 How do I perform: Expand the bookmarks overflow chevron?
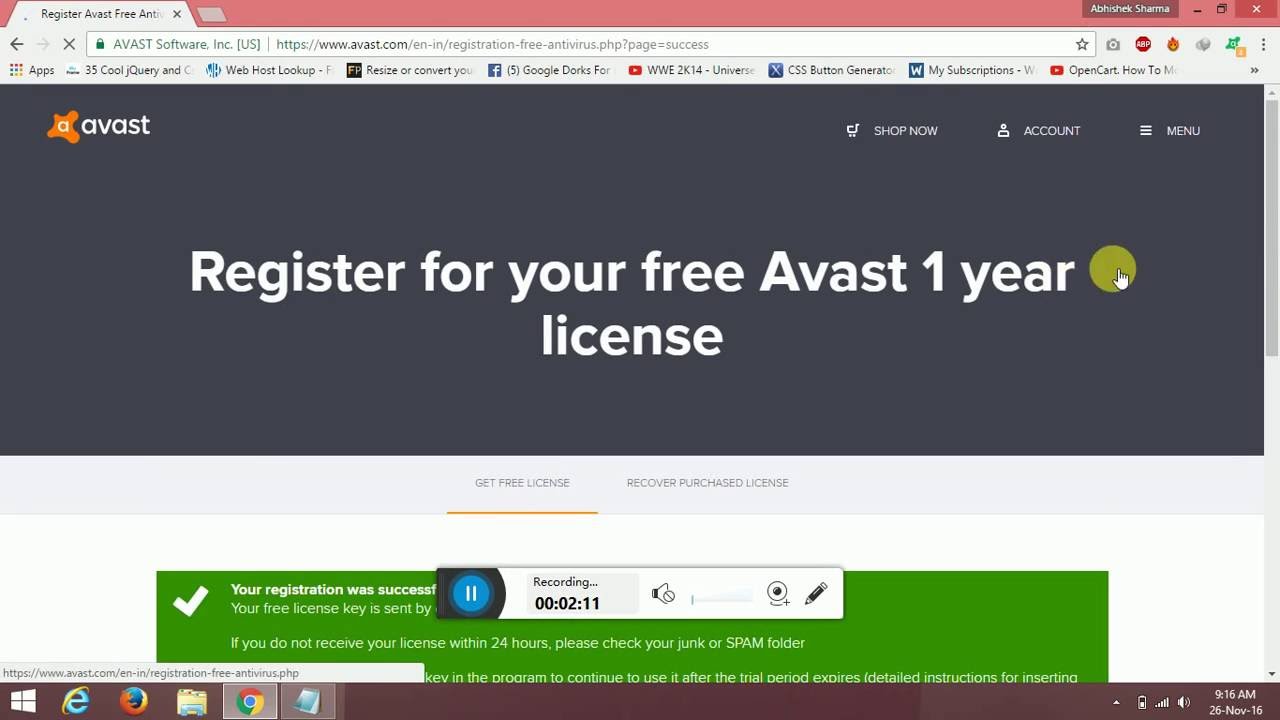[x=1254, y=70]
